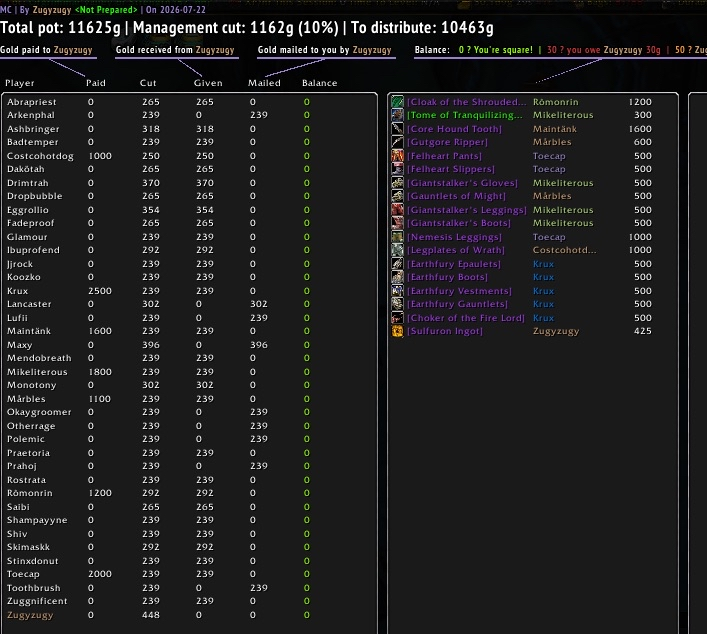Open the [Legplates of Wrath] item link
Viewport: 707px width, 634px height.
[456, 250]
